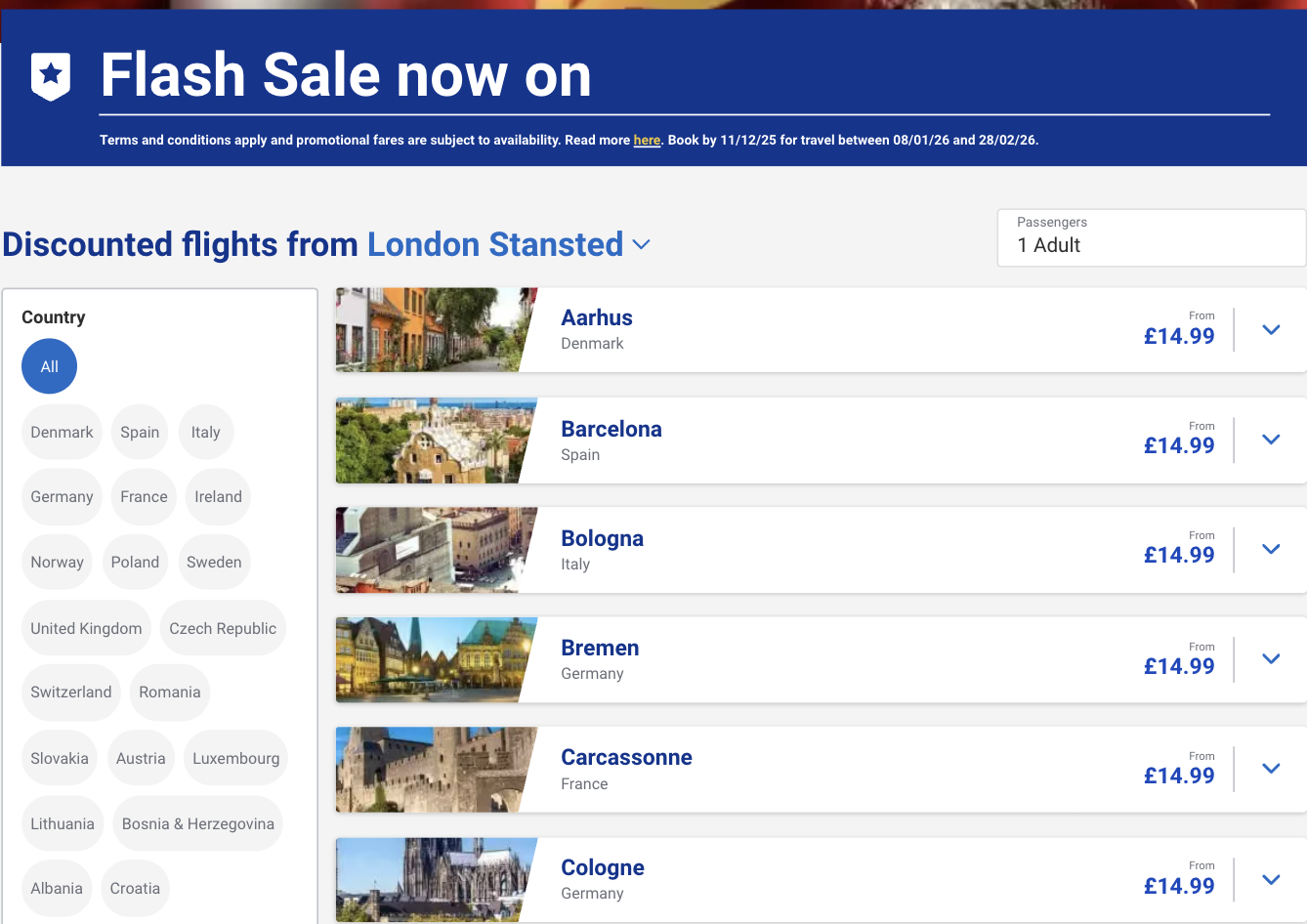Expand the Cologne fare details chevron
Viewport: 1307px width, 924px height.
point(1270,878)
